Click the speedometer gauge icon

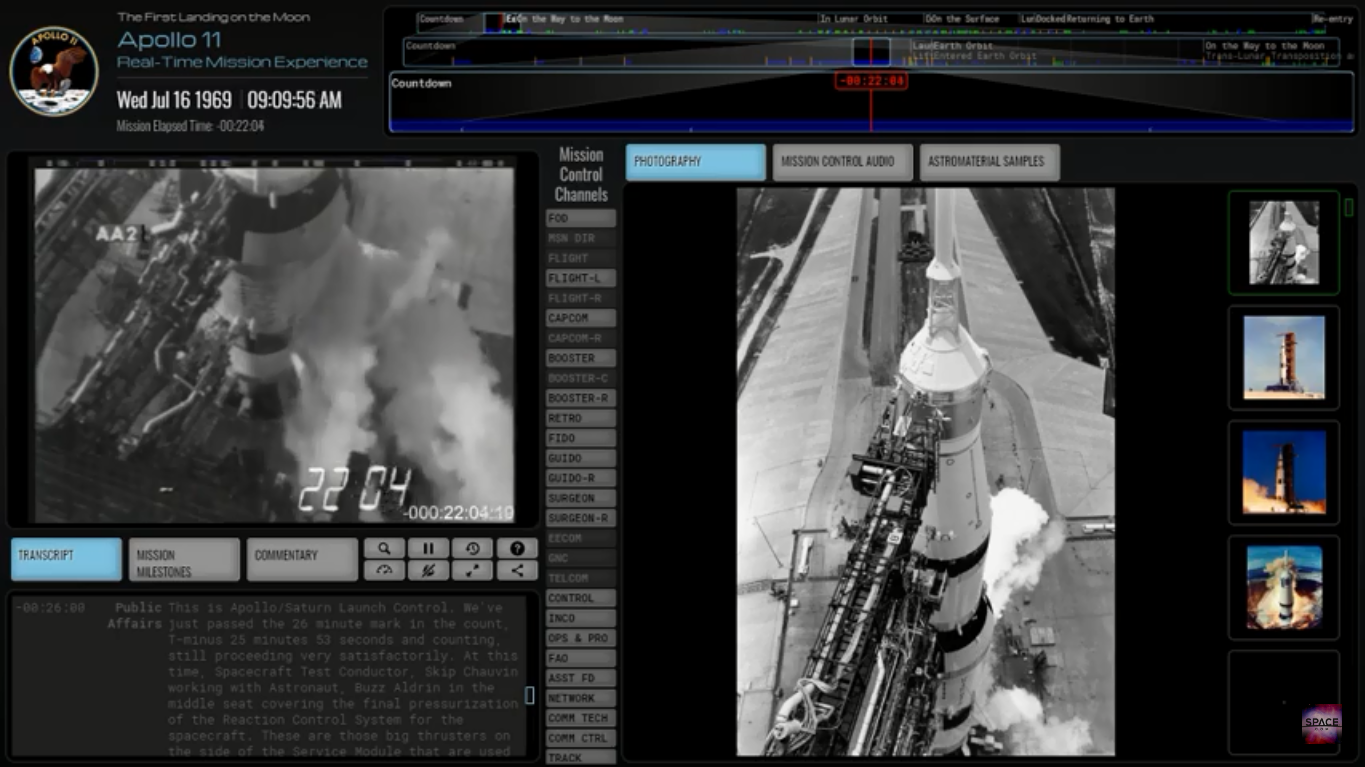384,571
